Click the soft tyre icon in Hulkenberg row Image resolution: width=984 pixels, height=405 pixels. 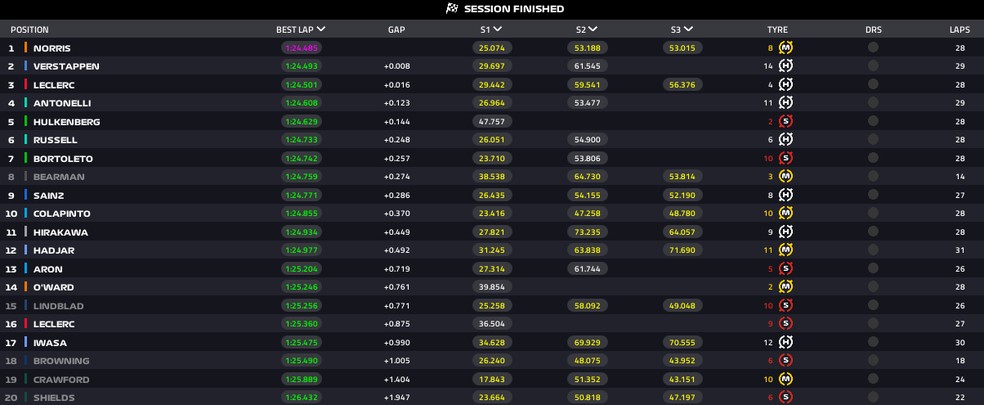(786, 121)
